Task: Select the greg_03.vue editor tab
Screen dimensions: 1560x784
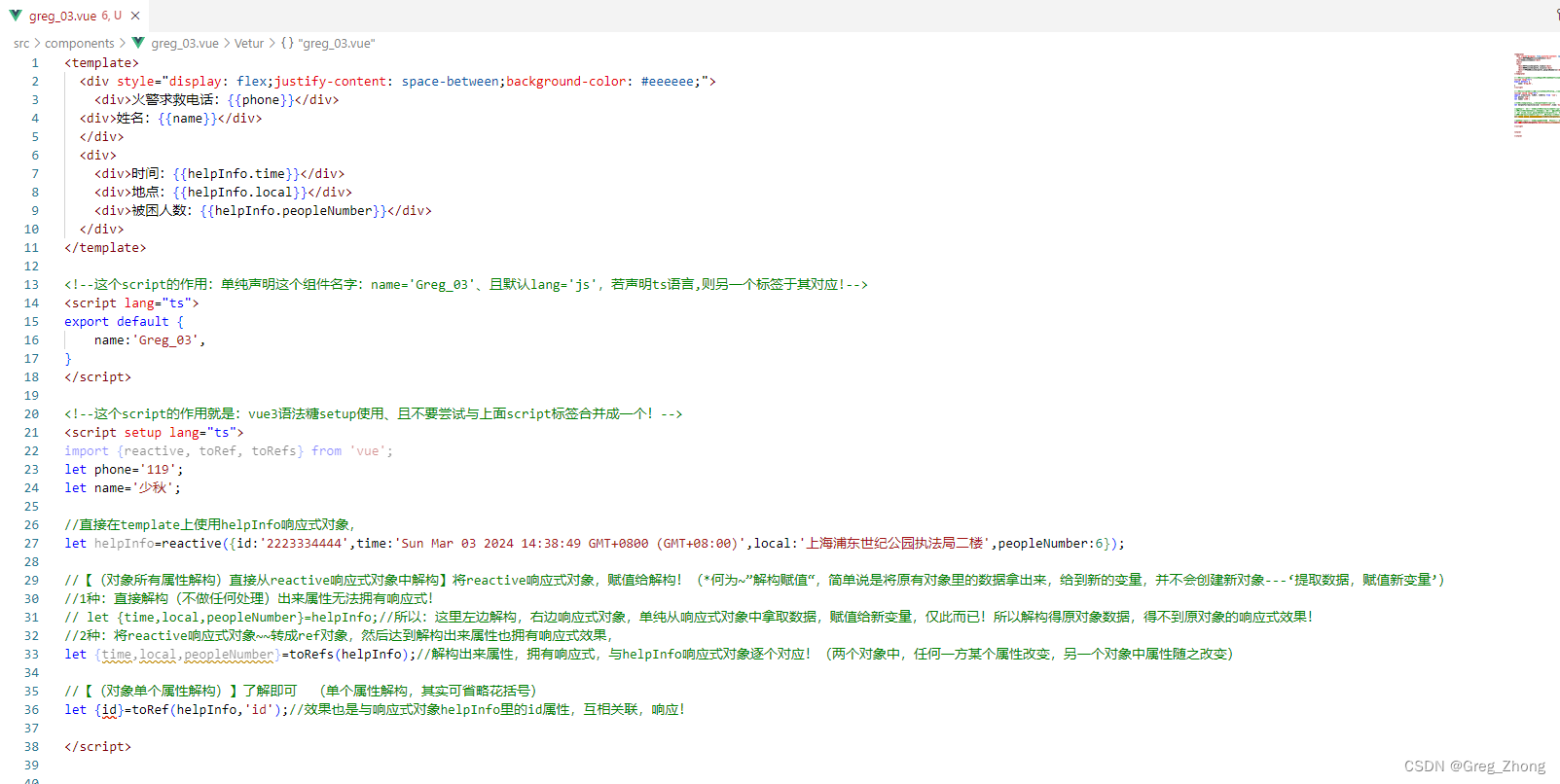Action: 75,16
